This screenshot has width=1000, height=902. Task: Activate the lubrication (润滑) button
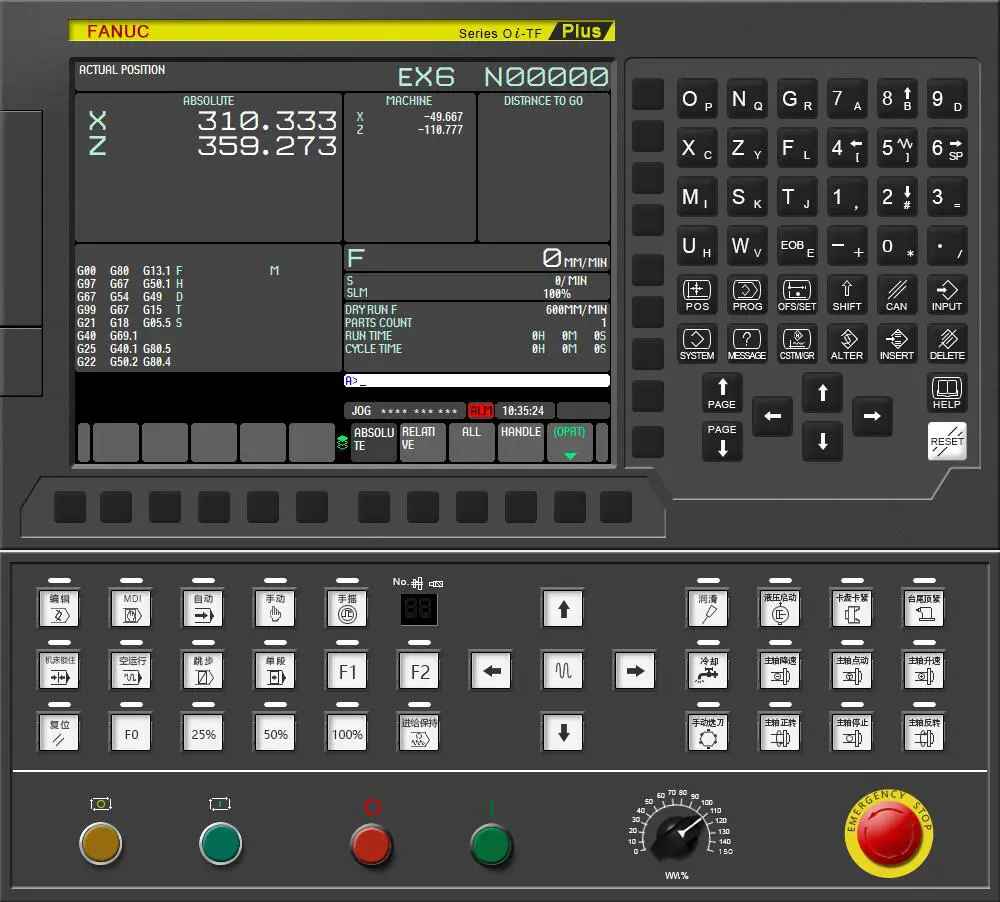pyautogui.click(x=708, y=608)
